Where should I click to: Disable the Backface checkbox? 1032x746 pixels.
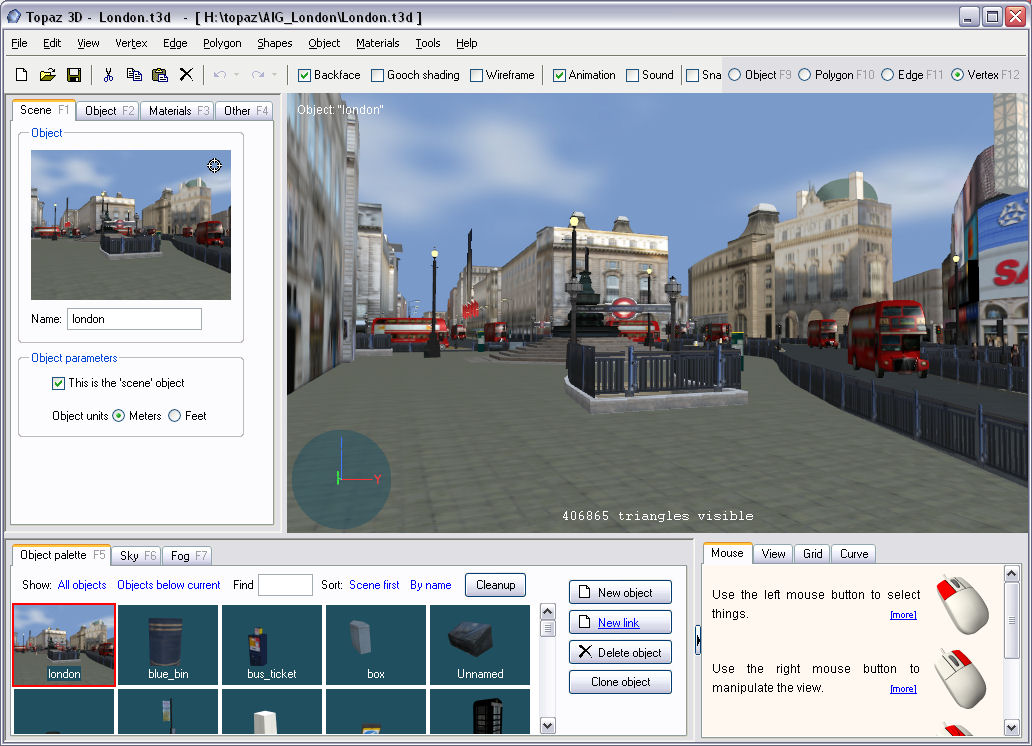(305, 75)
